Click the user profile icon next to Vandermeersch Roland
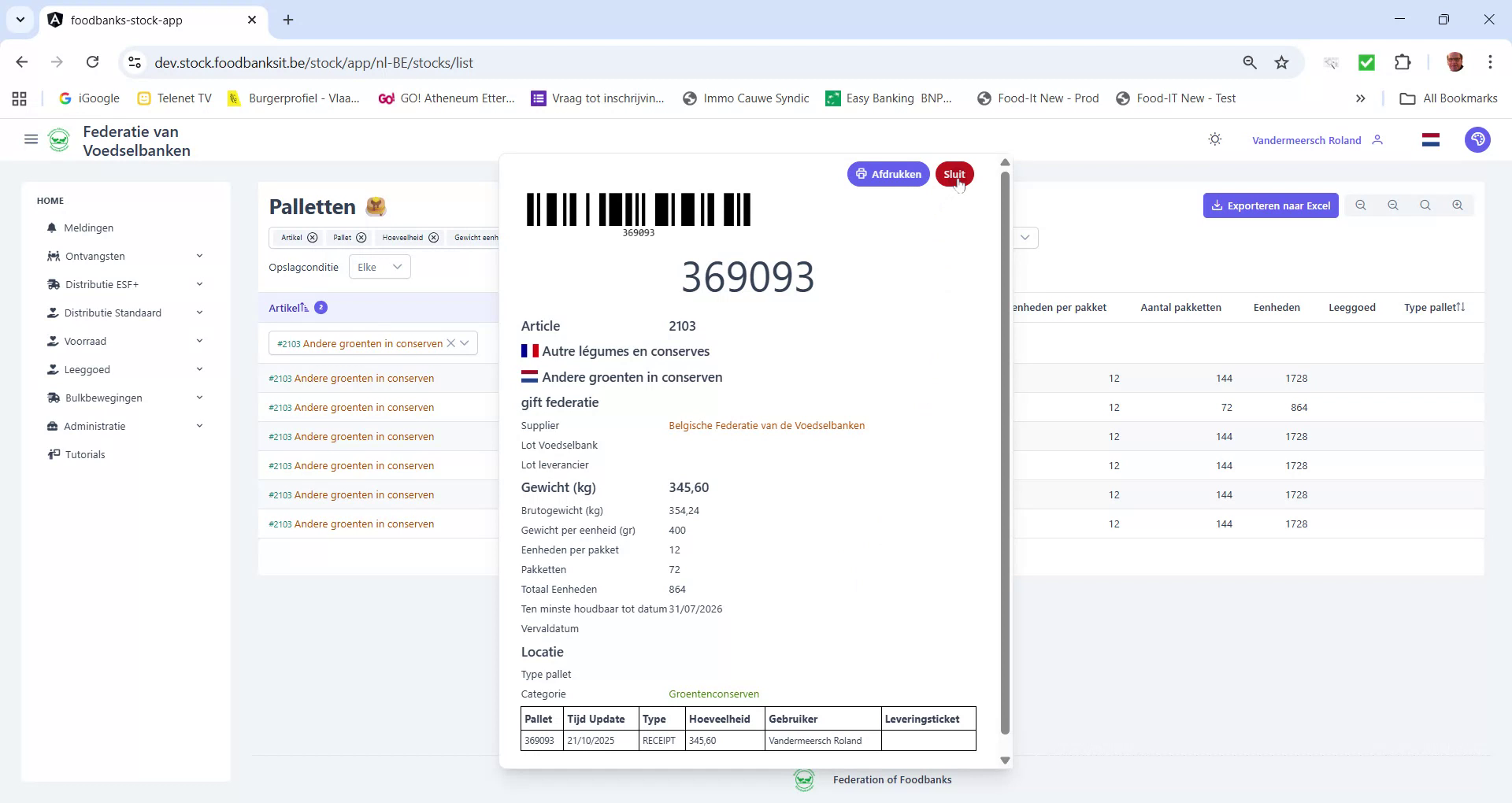Screen dimensions: 1512x803 click(x=1379, y=139)
